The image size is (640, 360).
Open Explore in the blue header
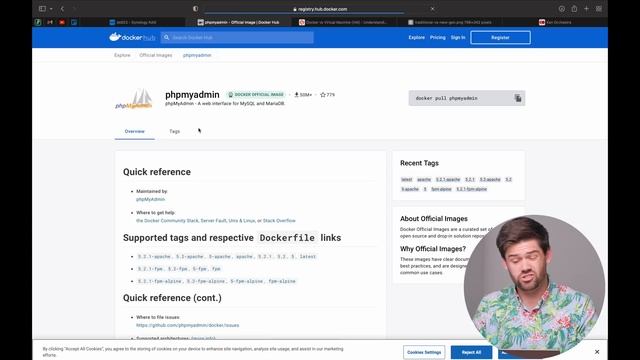coord(416,38)
